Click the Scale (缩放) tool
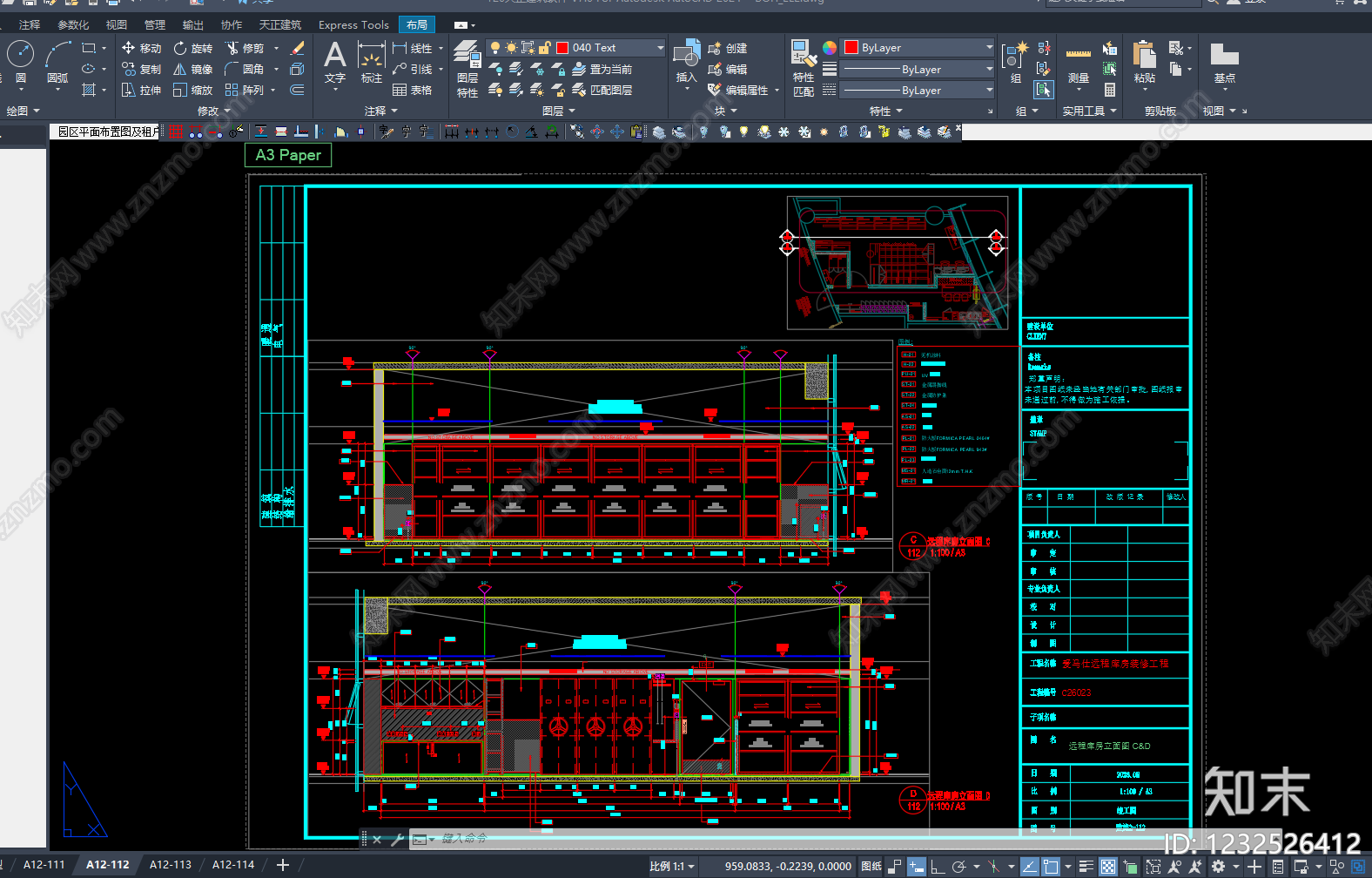 192,90
